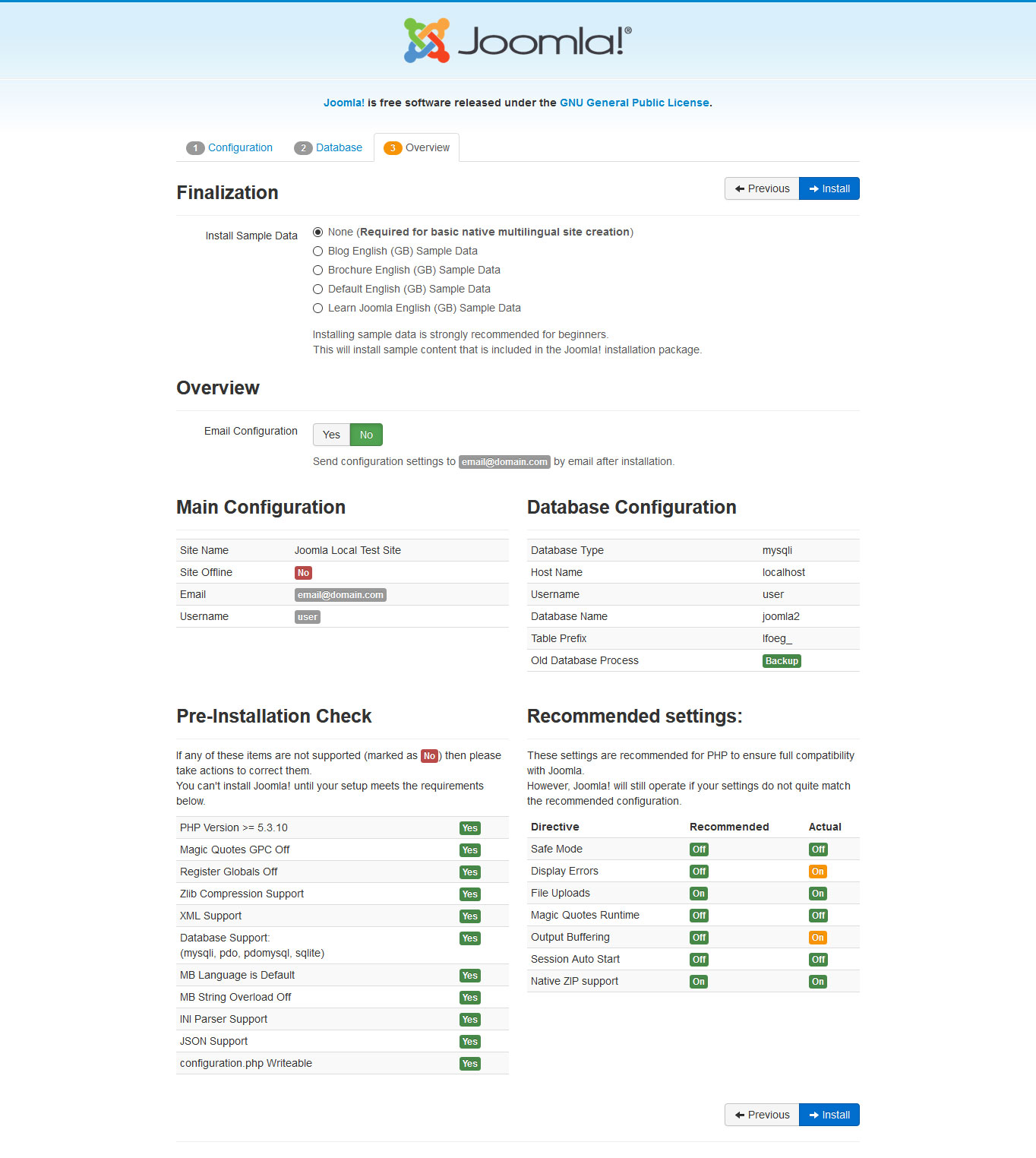1036x1158 pixels.
Task: Click Database Type value mysqli
Action: point(777,550)
